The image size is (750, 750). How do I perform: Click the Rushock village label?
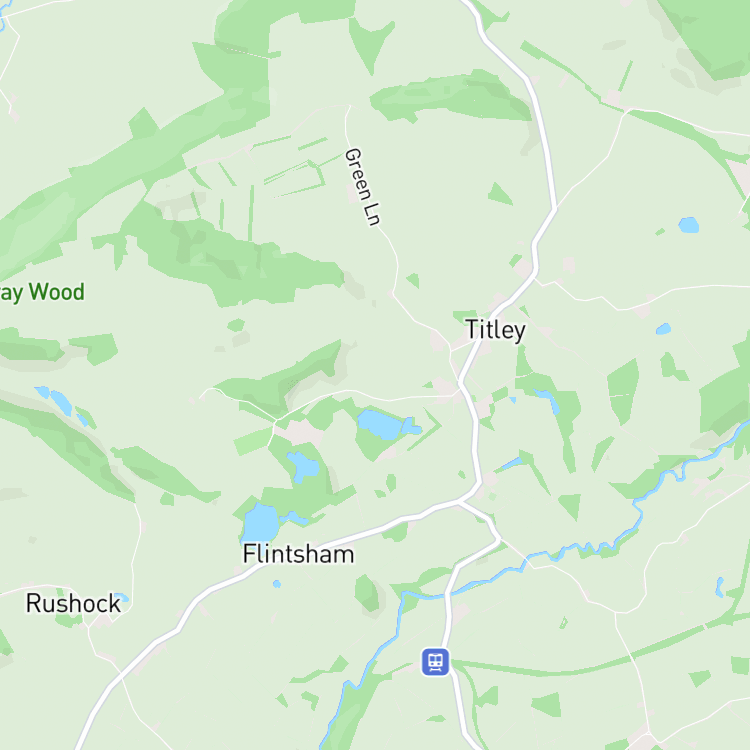pos(73,603)
